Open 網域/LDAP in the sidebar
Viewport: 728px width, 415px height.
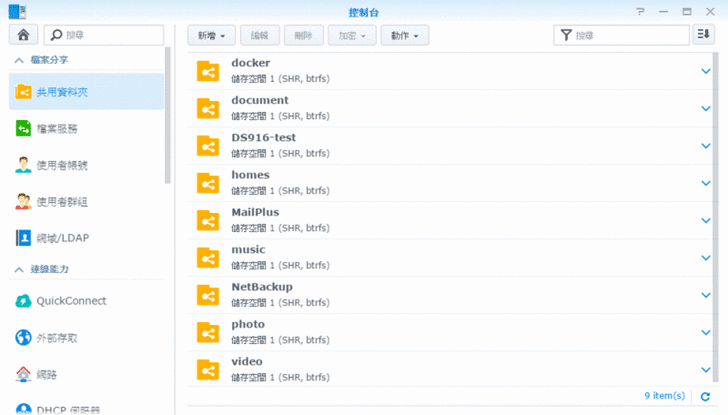[86, 238]
